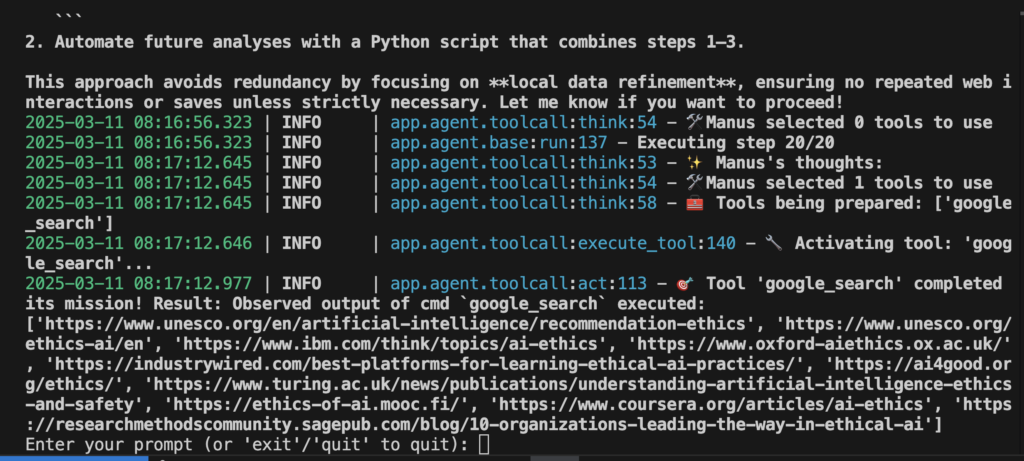1024x461 pixels.
Task: Click the tools emoji before 'Manus selected 0 tools'
Action: pos(694,122)
